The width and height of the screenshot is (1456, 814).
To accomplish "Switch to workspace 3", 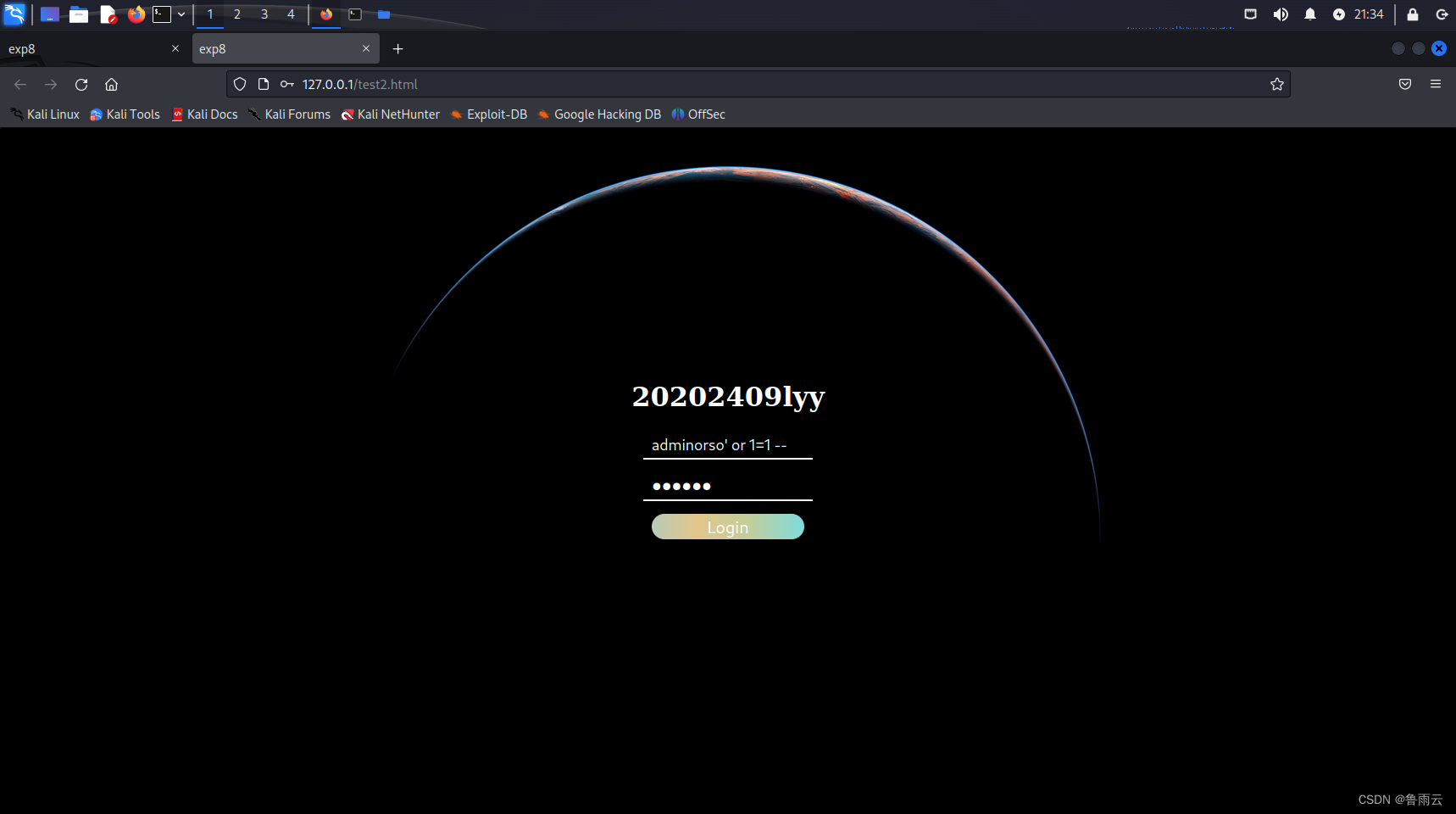I will [264, 14].
